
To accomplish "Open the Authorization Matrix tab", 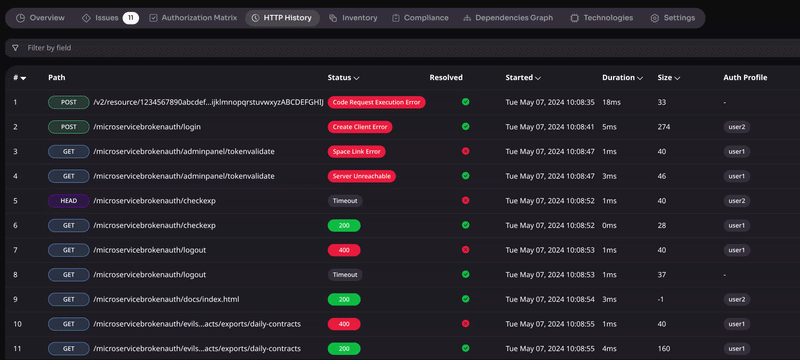I will point(193,18).
